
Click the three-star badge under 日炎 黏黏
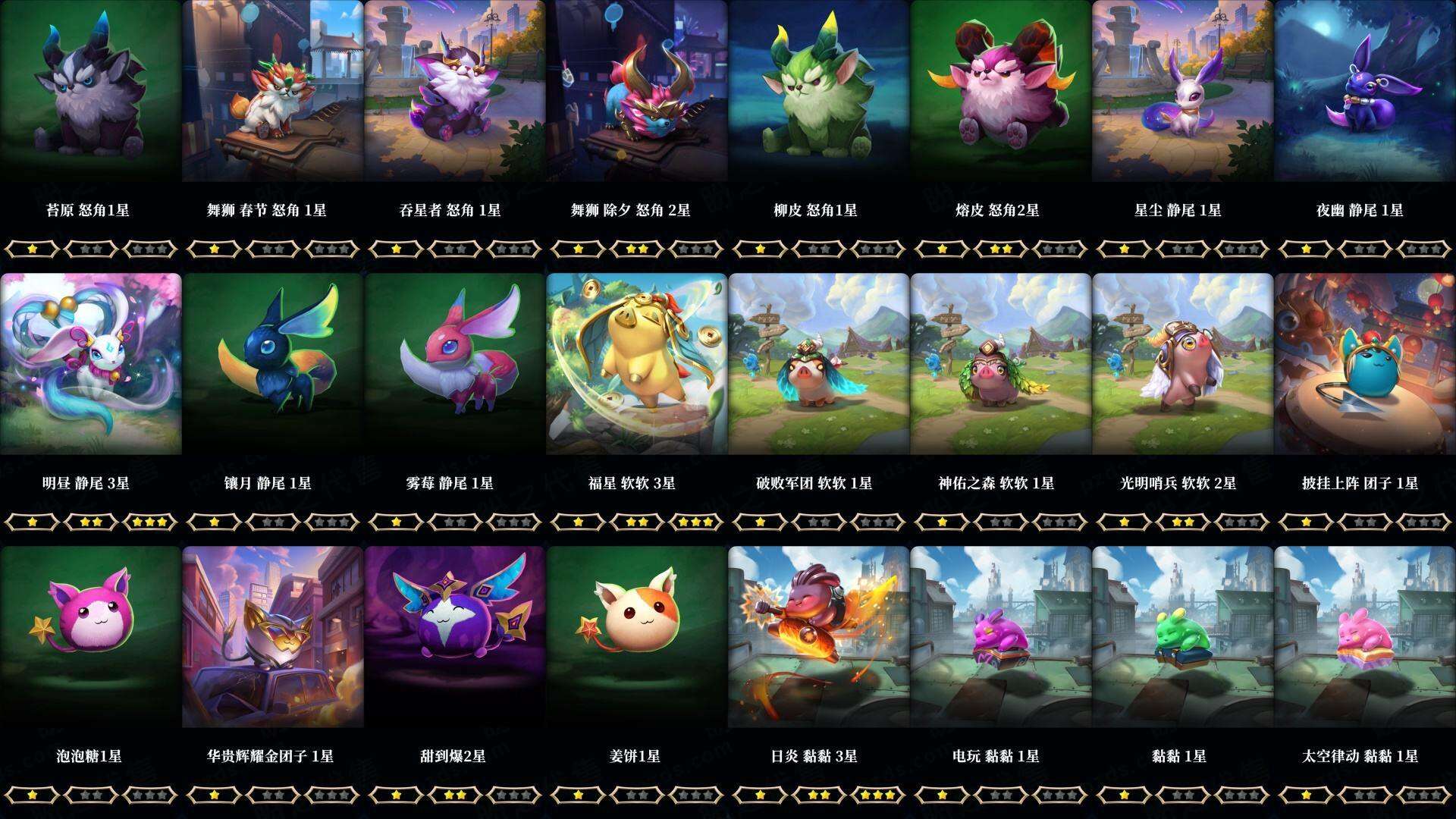click(878, 795)
